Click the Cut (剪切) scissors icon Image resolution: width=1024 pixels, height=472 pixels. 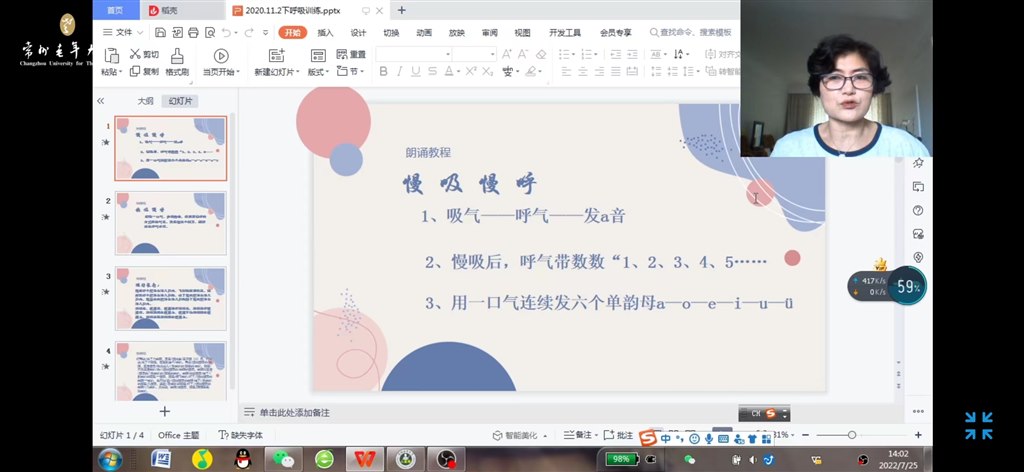(135, 54)
